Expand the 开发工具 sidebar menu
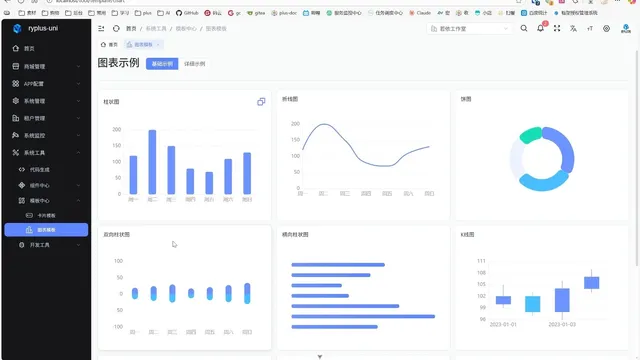The height and width of the screenshot is (360, 640). [x=46, y=245]
